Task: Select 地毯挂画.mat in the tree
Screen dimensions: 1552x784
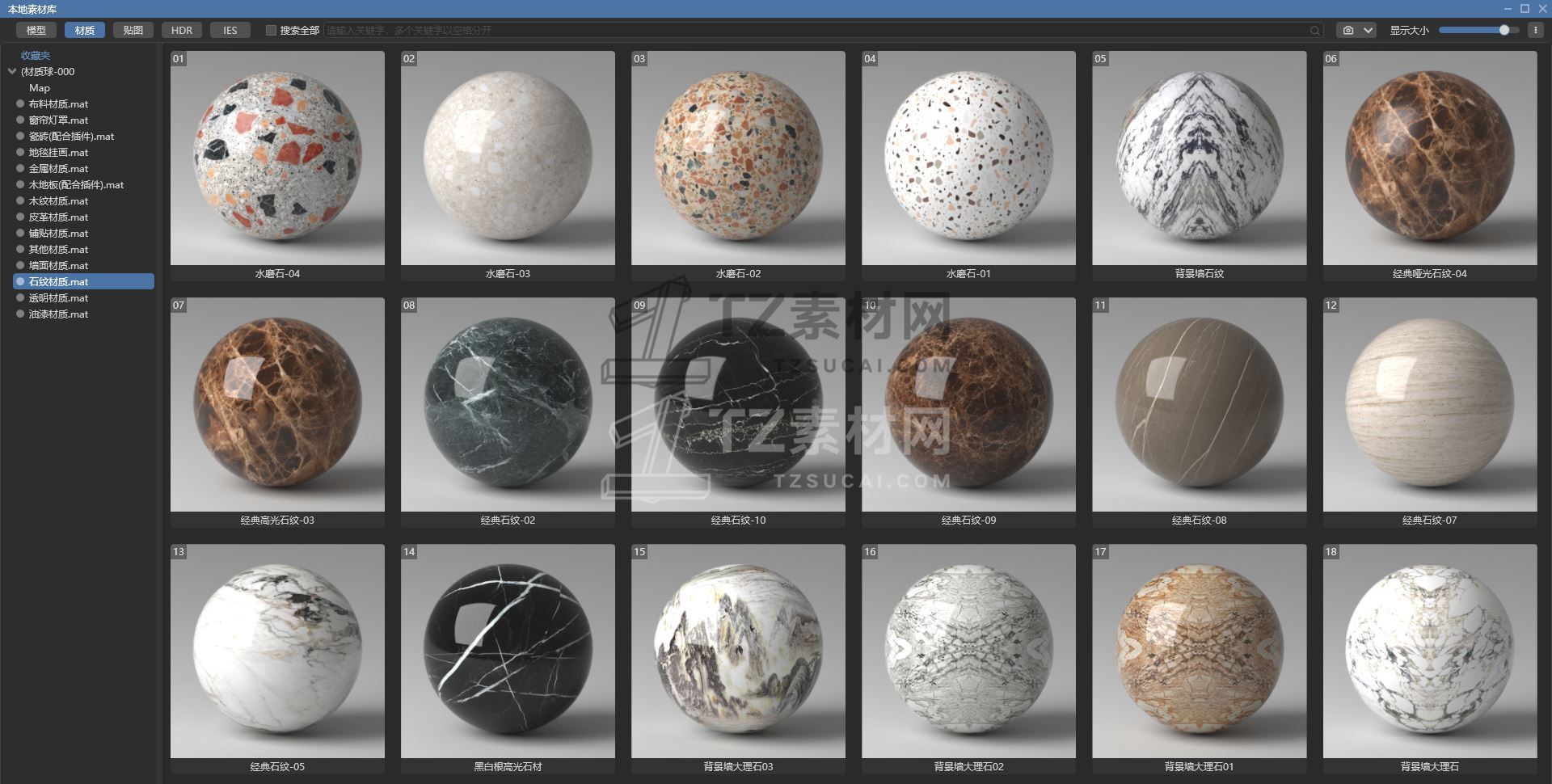Action: point(58,153)
